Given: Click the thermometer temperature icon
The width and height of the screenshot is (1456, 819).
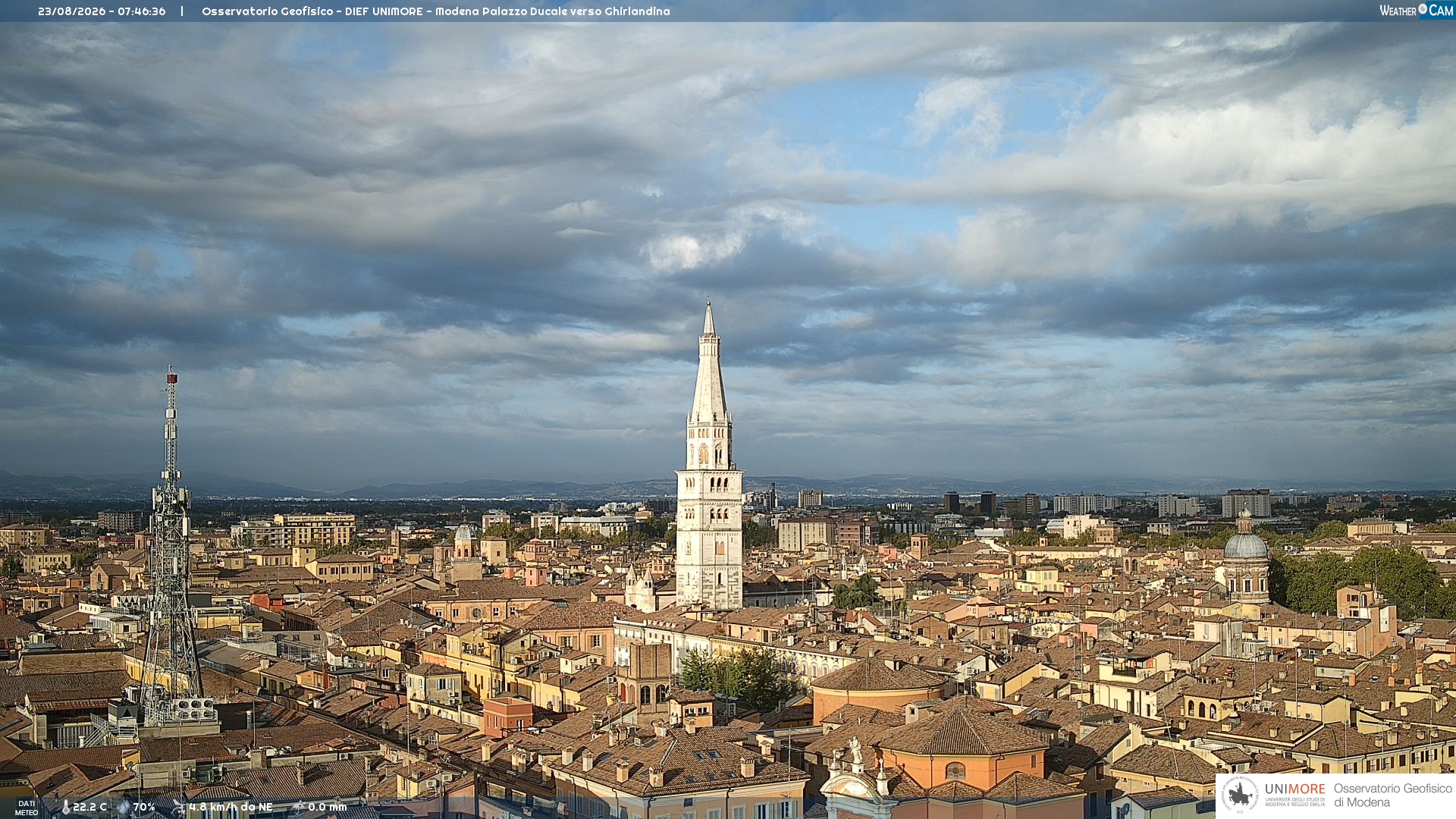Looking at the screenshot, I should (x=65, y=808).
